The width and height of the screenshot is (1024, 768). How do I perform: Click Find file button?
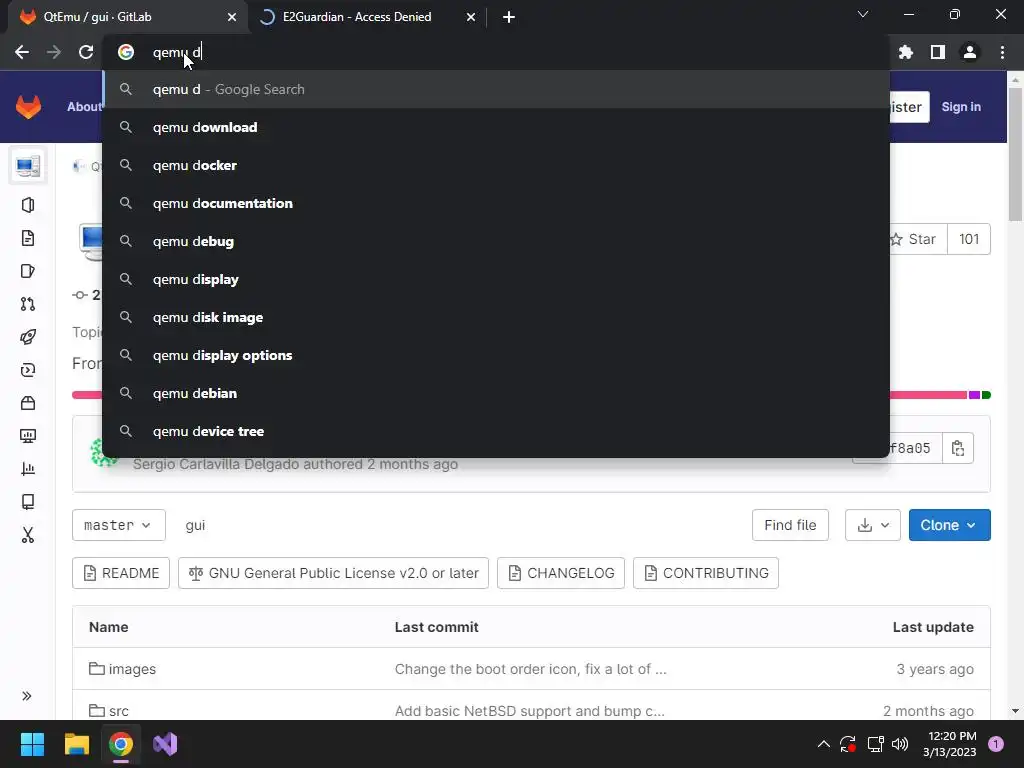(790, 525)
